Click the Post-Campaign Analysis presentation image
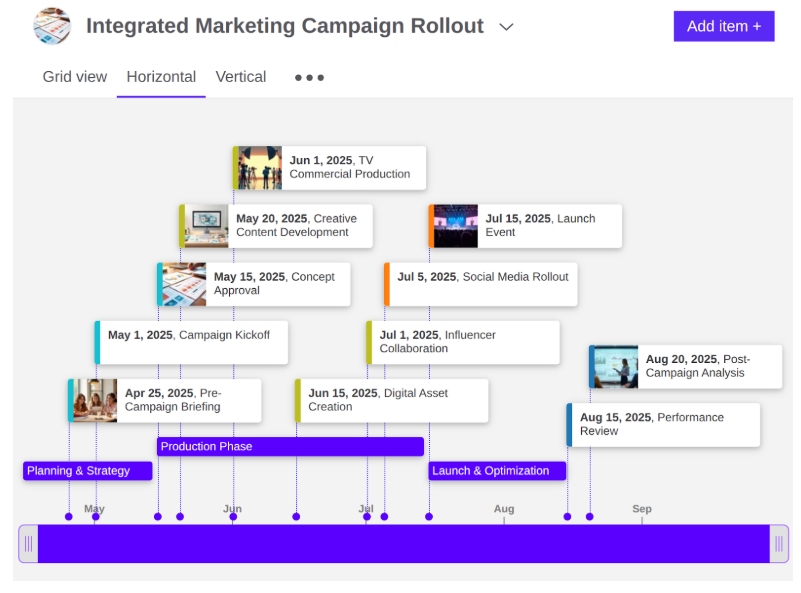This screenshot has width=801, height=593. click(x=613, y=365)
